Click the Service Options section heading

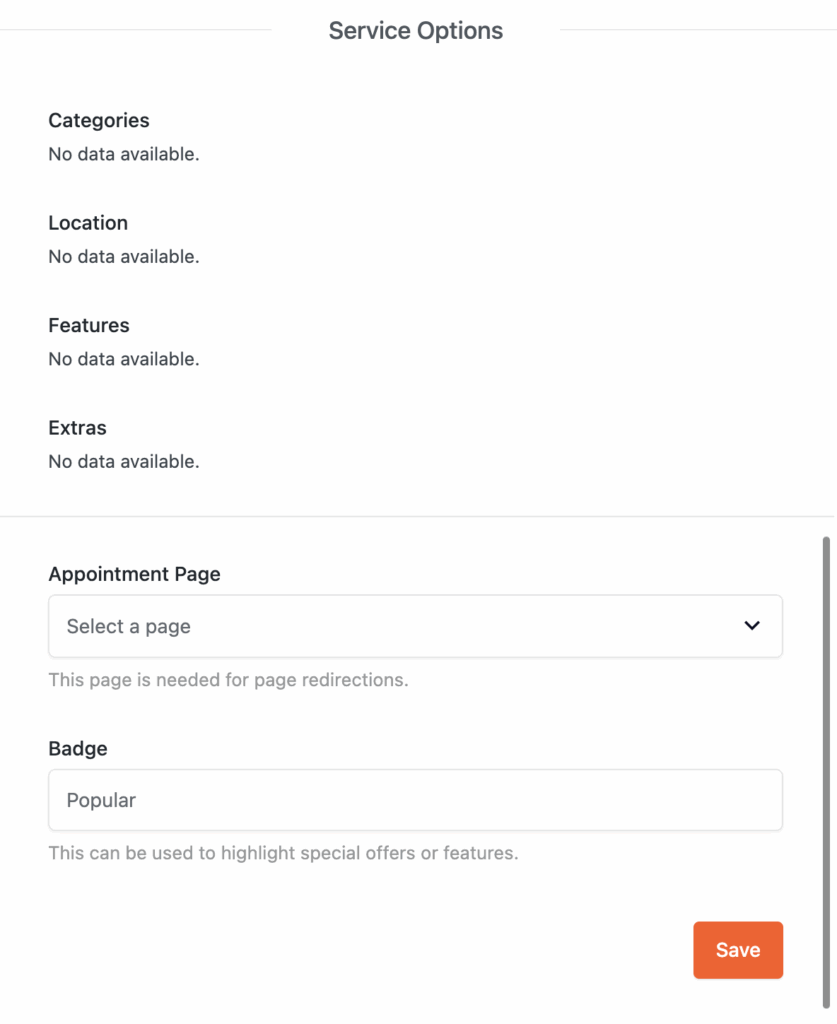[415, 31]
